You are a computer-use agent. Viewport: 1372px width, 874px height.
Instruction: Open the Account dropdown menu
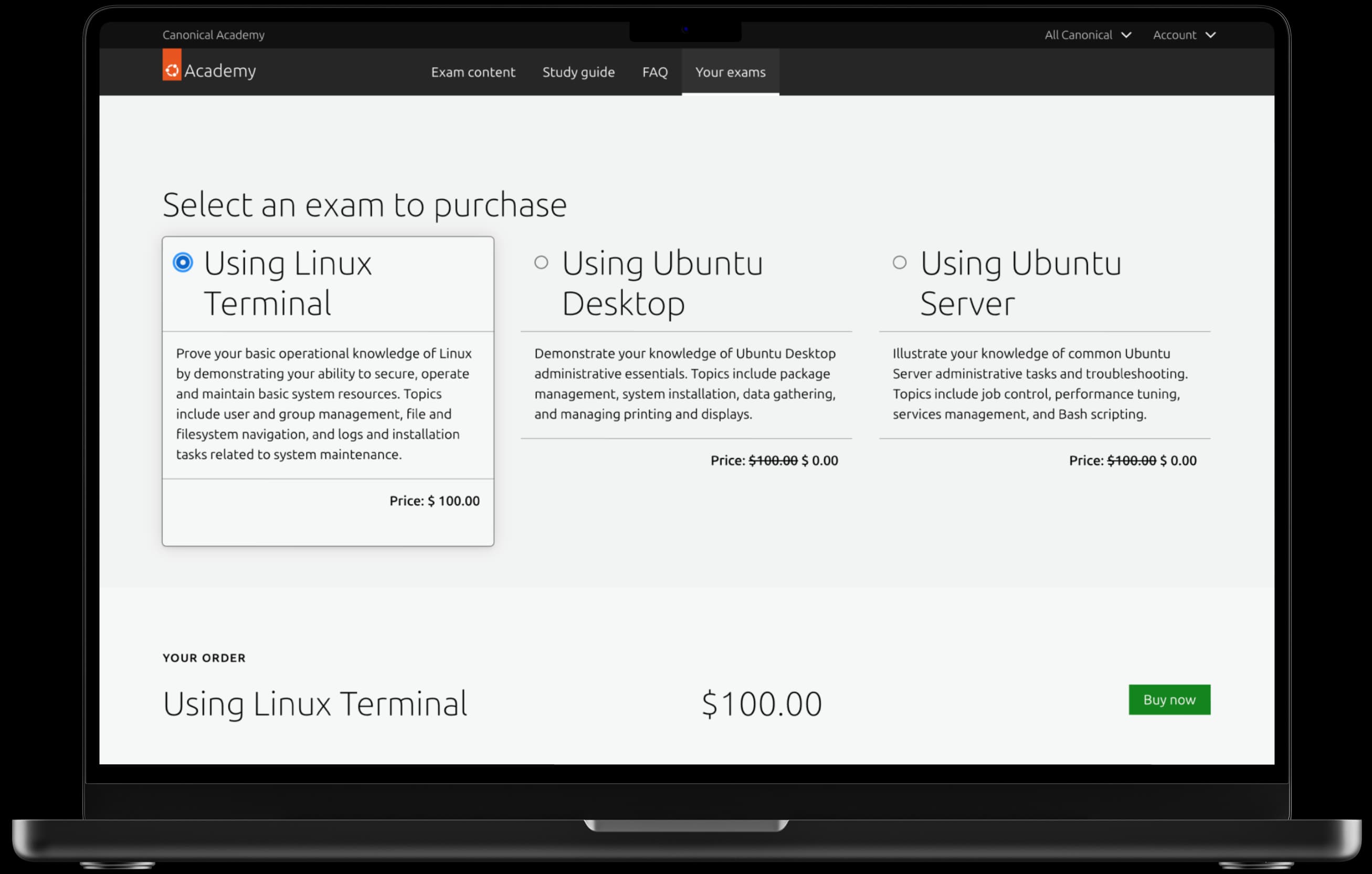(1185, 35)
